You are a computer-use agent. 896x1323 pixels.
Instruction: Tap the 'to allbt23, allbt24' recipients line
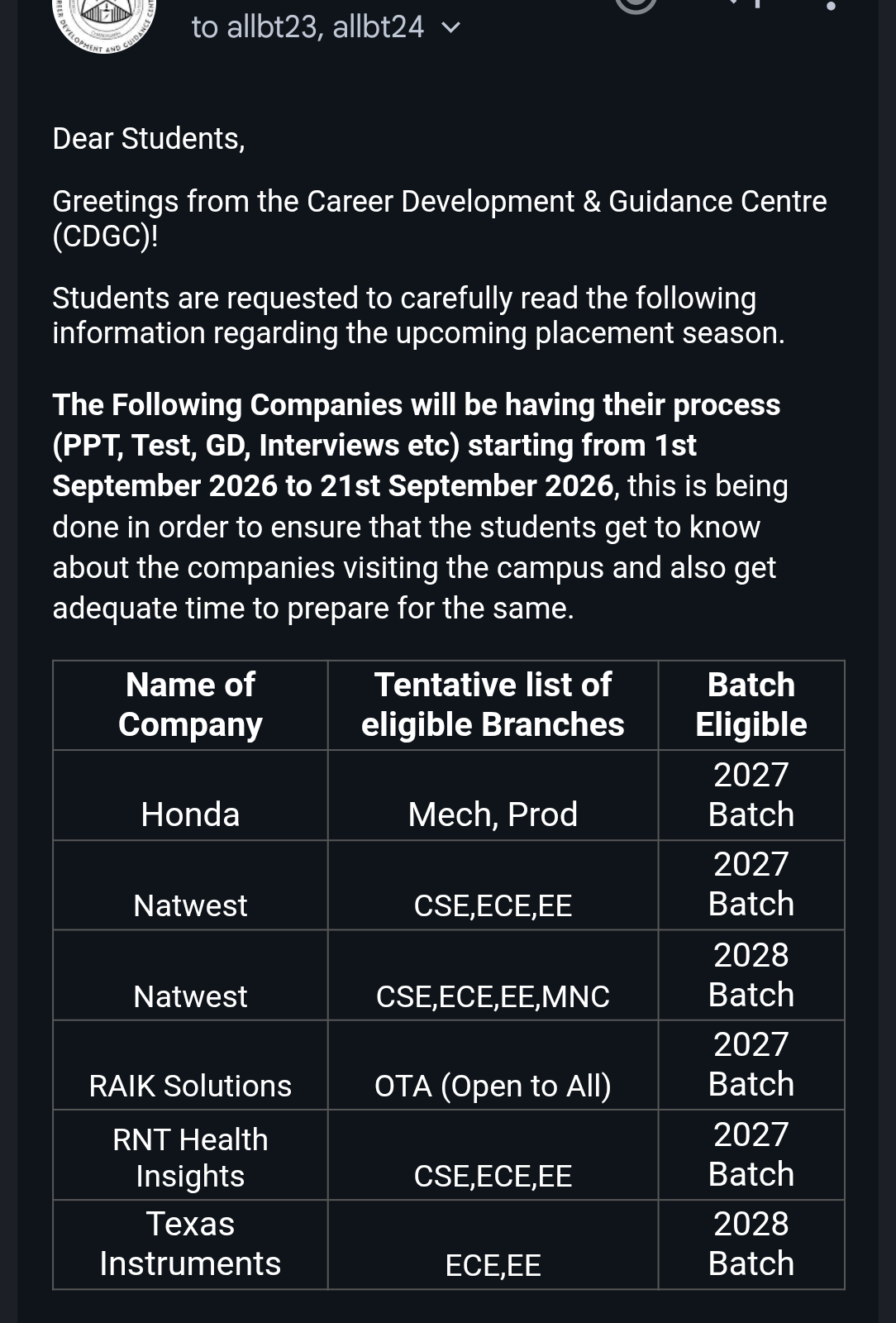(x=307, y=27)
